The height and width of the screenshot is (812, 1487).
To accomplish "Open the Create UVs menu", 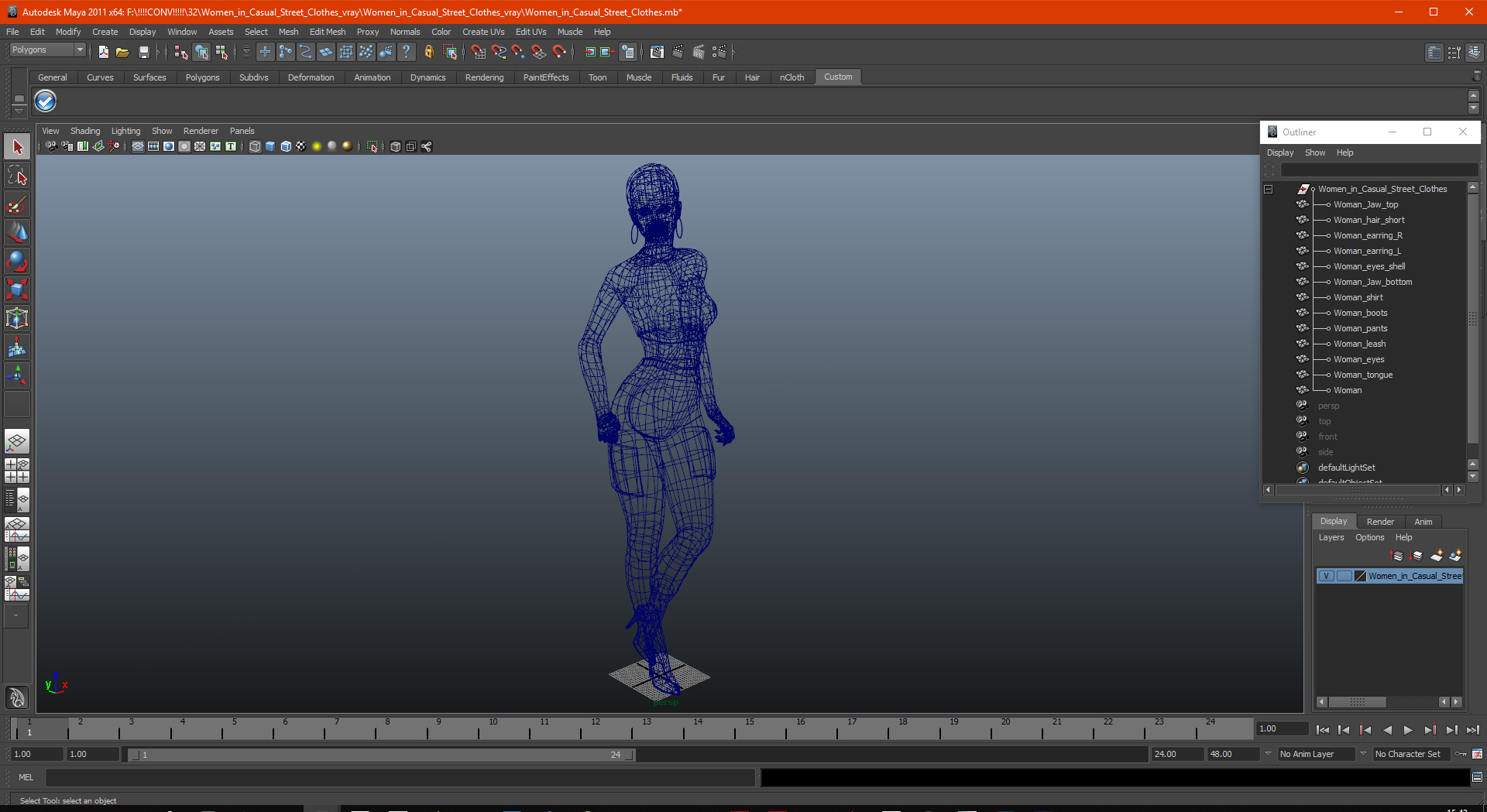I will pyautogui.click(x=483, y=32).
